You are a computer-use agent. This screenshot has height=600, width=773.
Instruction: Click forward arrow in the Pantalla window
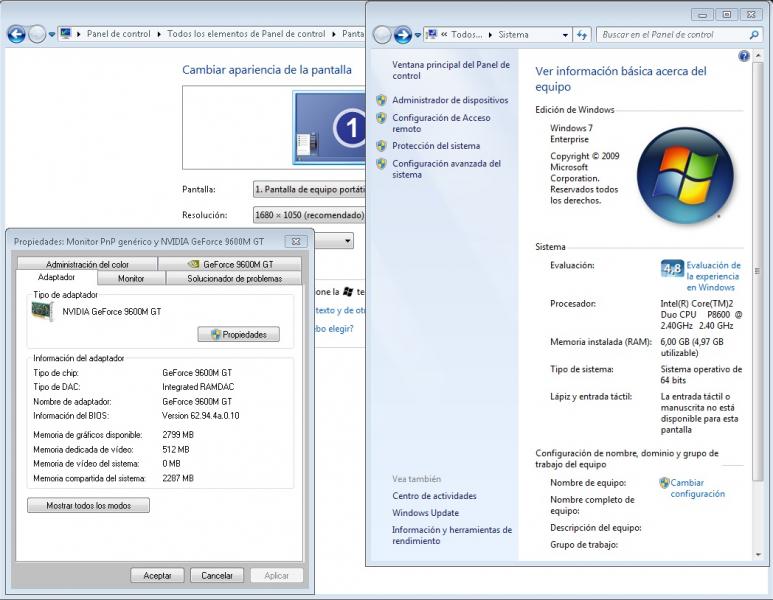(x=37, y=35)
